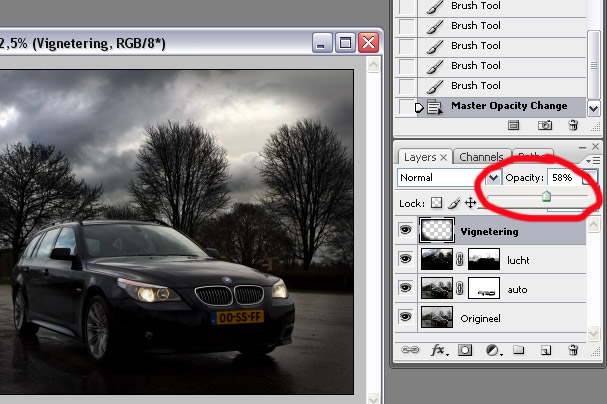Click document window scroll up arrow
This screenshot has height=404, width=607.
374,65
